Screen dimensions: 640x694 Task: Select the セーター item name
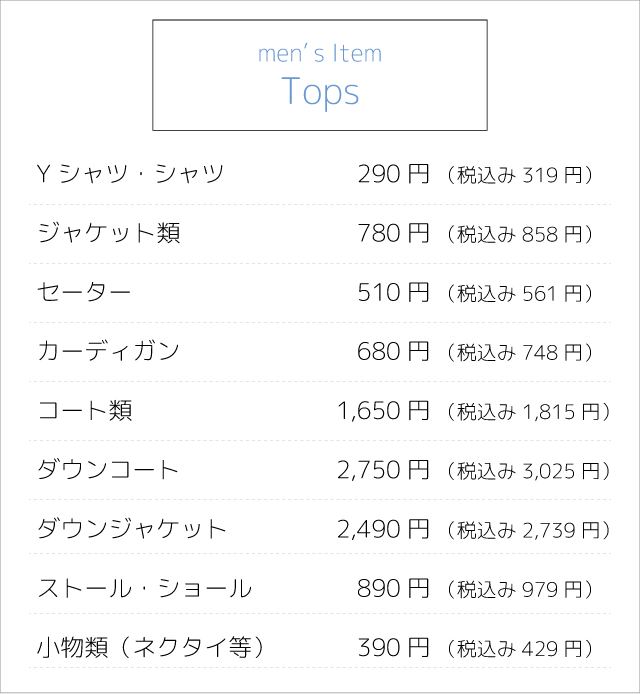(84, 293)
